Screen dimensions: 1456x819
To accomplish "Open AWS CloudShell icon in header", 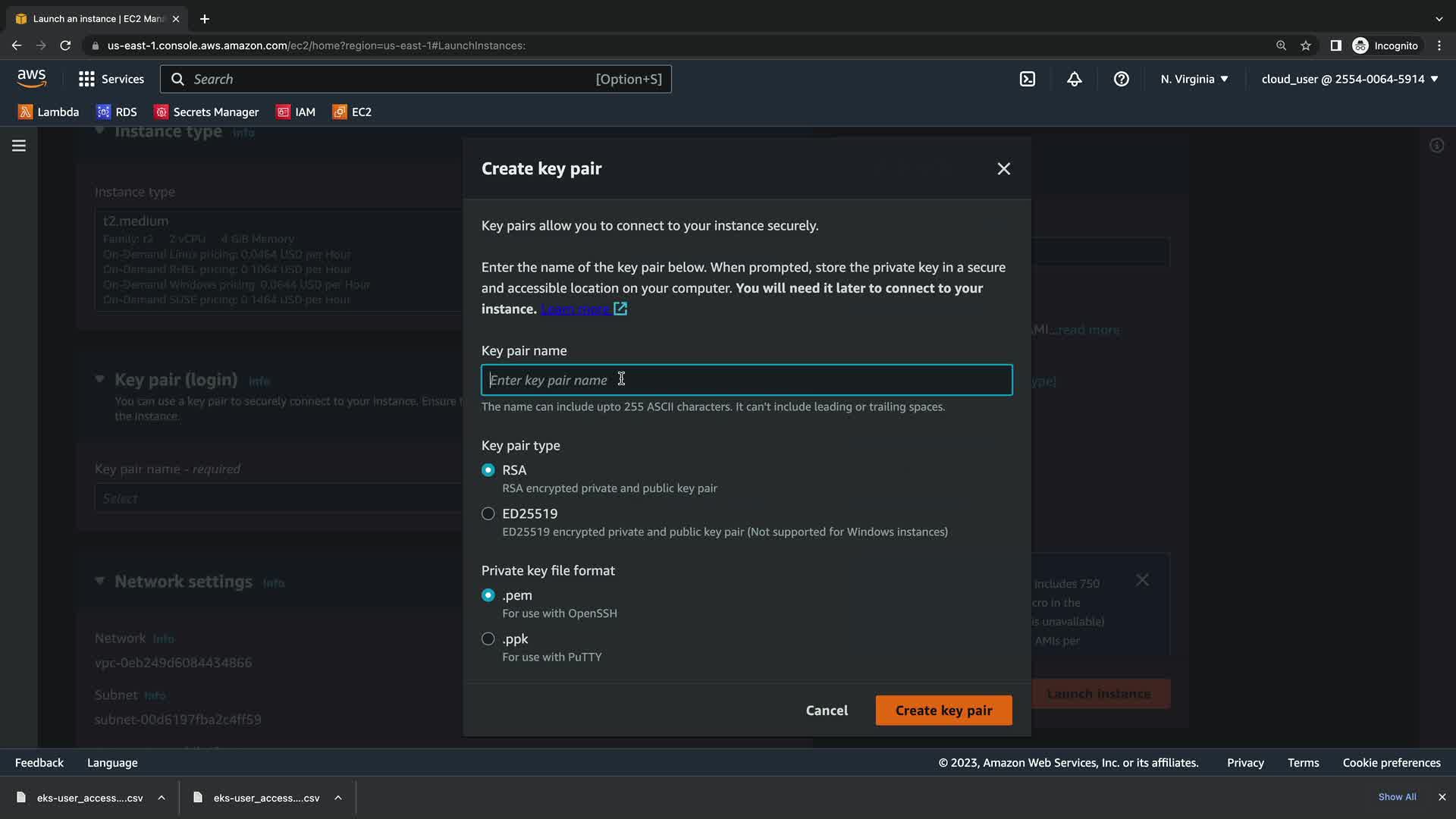I will pyautogui.click(x=1028, y=79).
